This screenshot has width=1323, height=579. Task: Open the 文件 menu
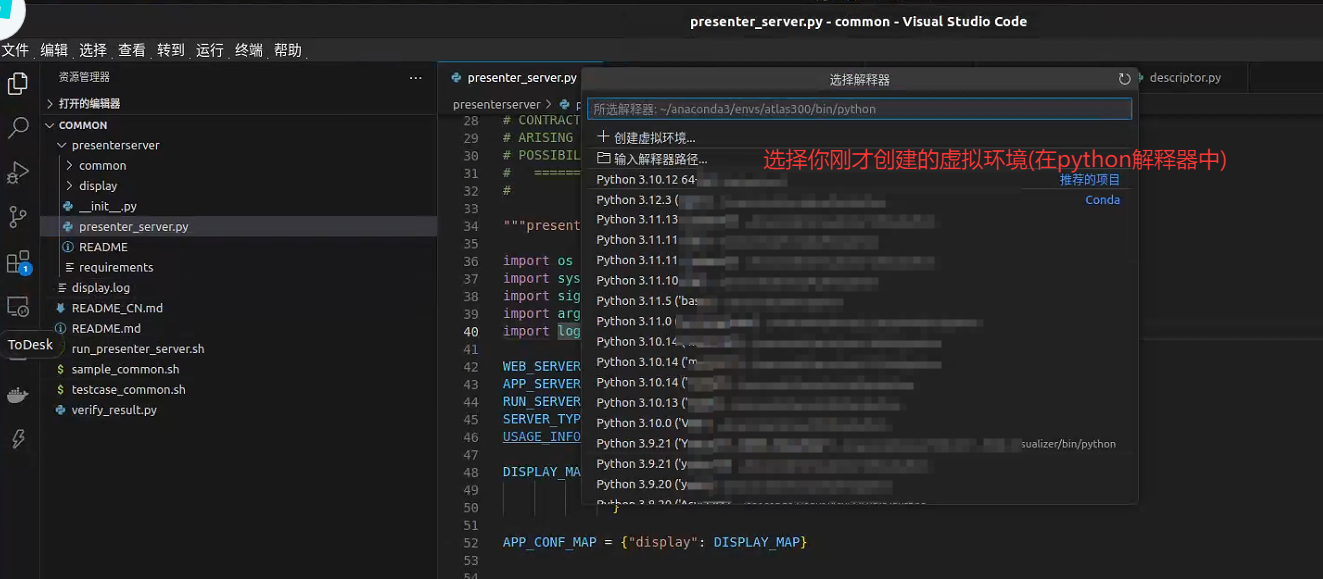(15, 50)
